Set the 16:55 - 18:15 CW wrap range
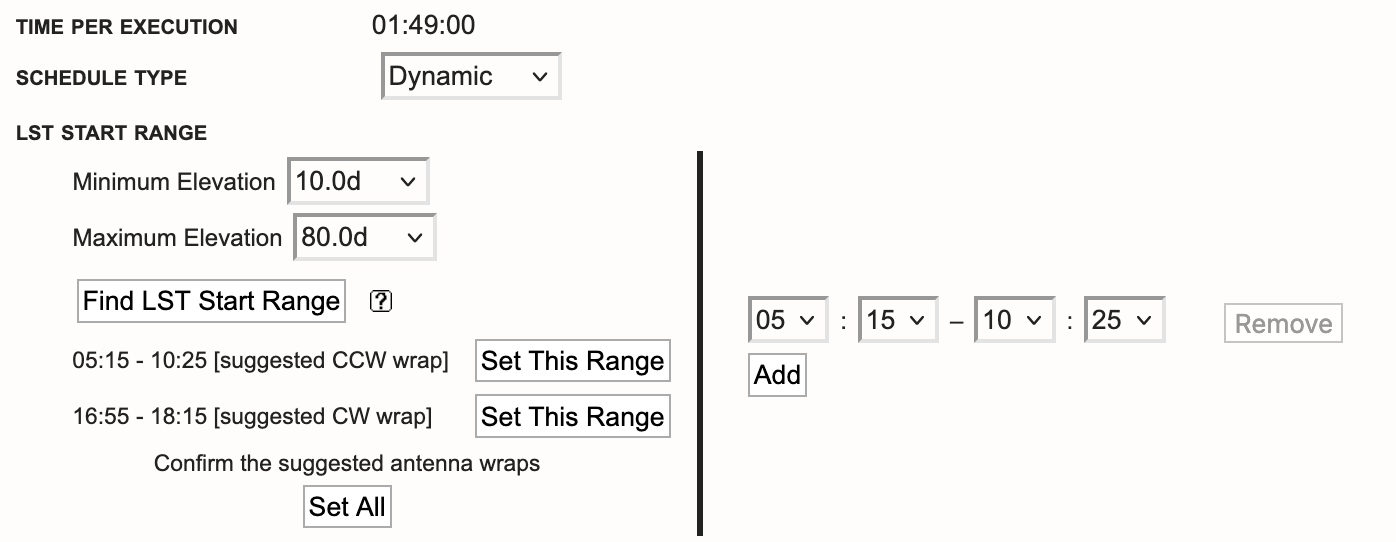Viewport: 1396px width, 542px height. pyautogui.click(x=572, y=417)
